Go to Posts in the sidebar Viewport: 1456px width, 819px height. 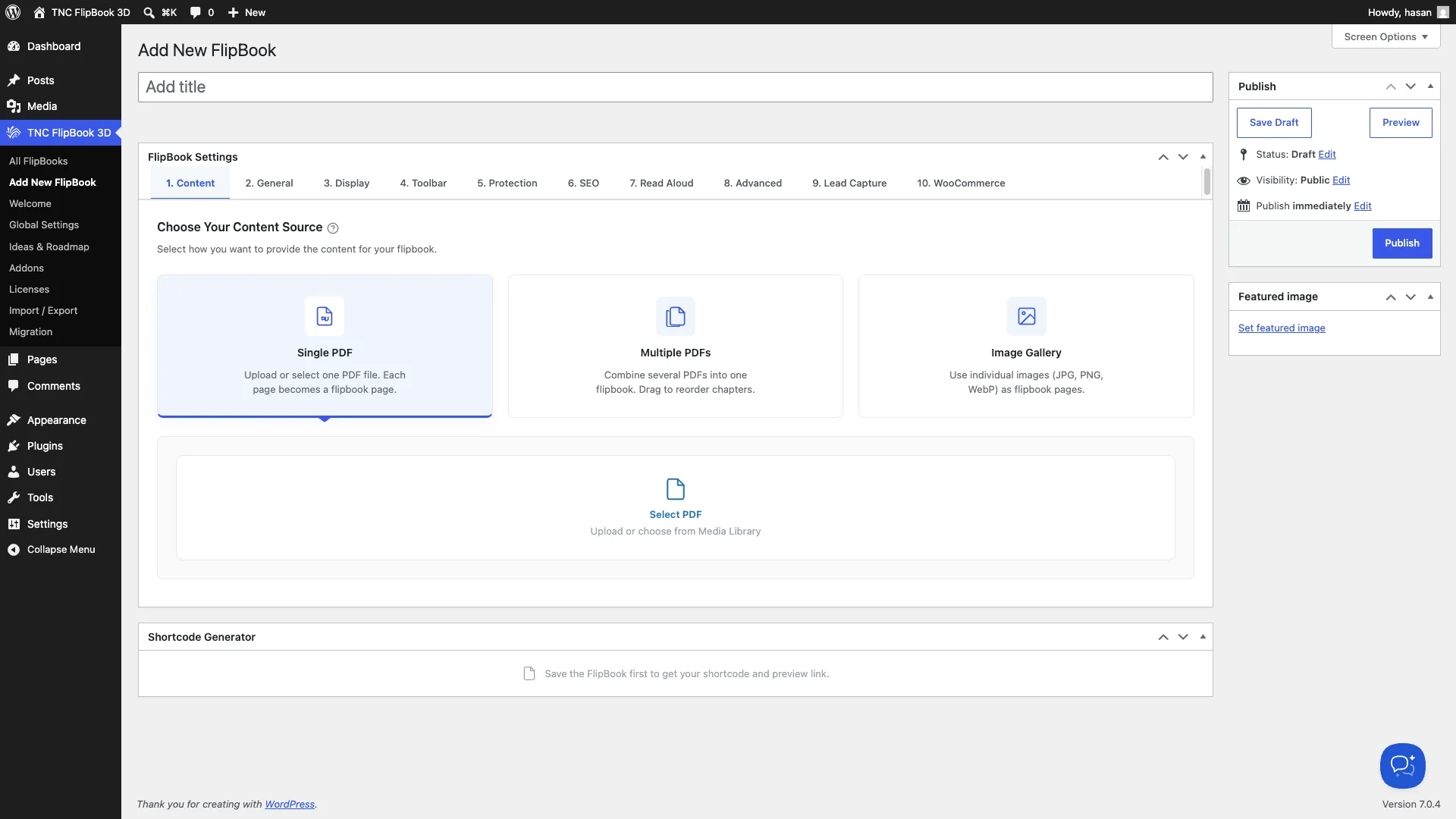pyautogui.click(x=61, y=80)
